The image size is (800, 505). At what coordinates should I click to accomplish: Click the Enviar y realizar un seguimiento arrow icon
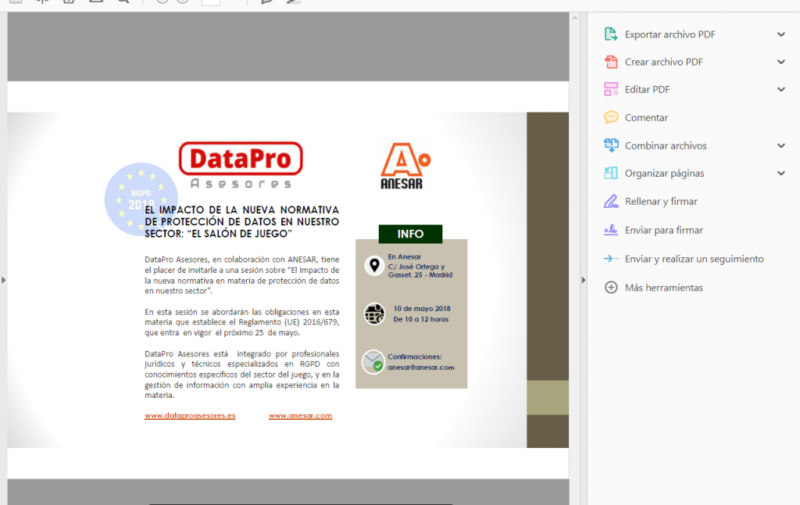(611, 259)
